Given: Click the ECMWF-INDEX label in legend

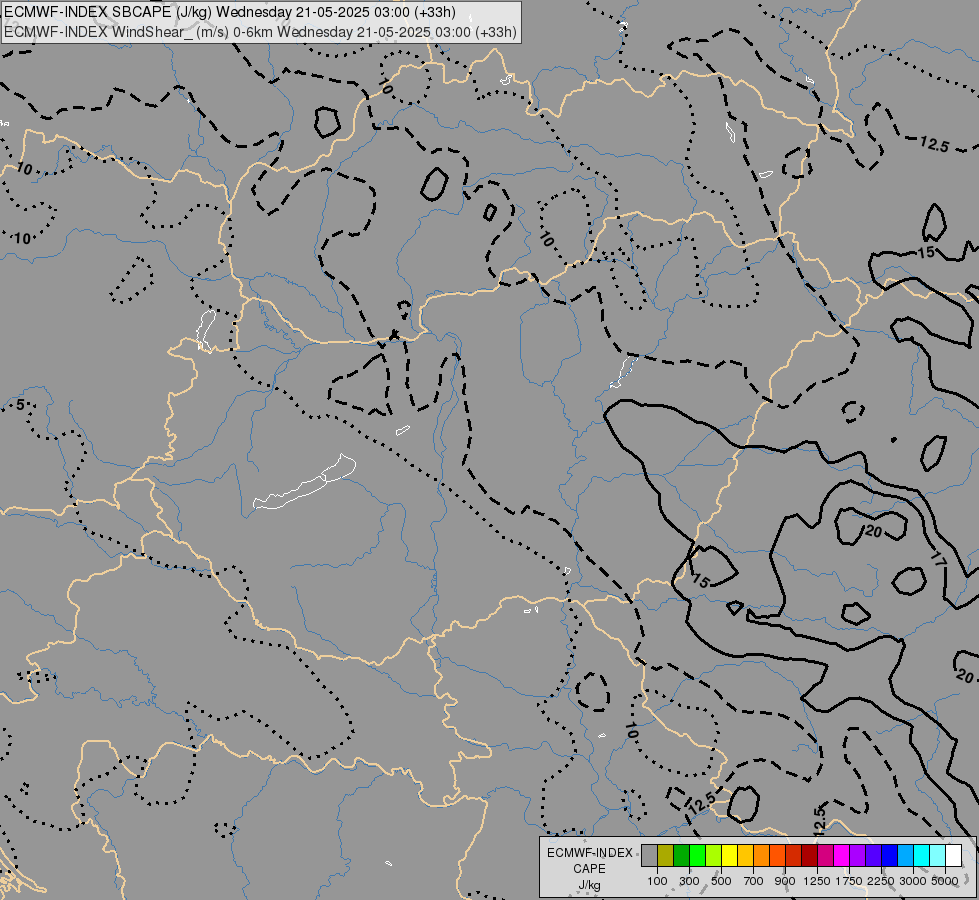Looking at the screenshot, I should tap(589, 853).
